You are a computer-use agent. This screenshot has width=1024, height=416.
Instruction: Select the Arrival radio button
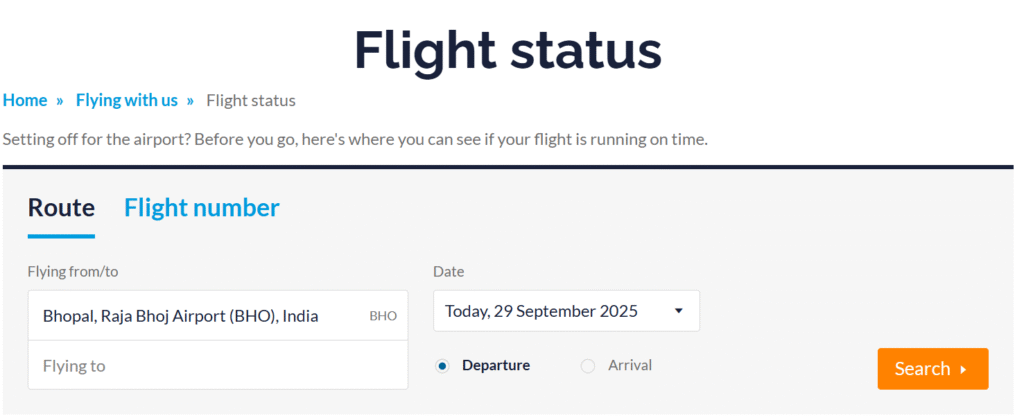[588, 366]
